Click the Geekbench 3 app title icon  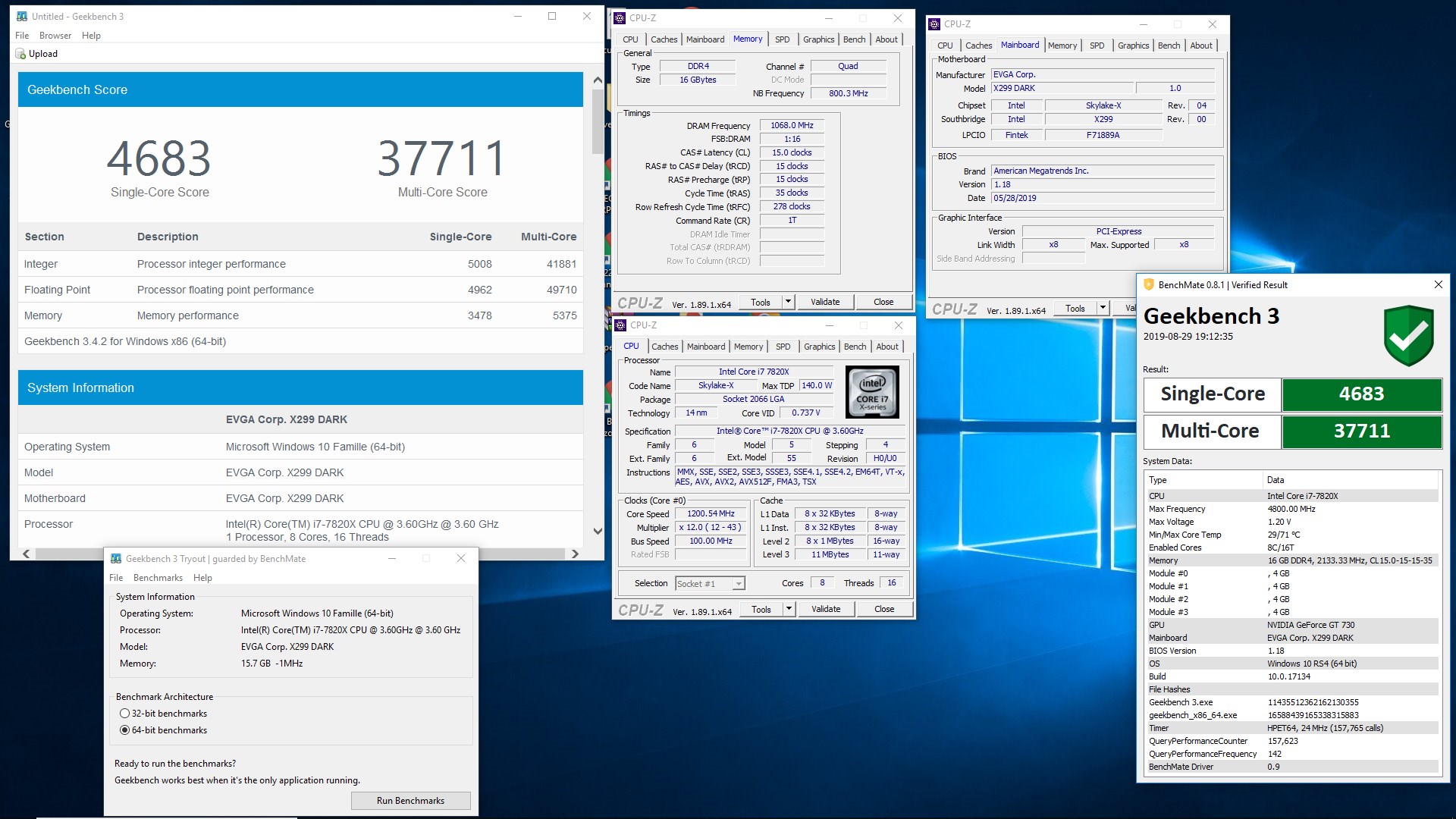point(21,16)
